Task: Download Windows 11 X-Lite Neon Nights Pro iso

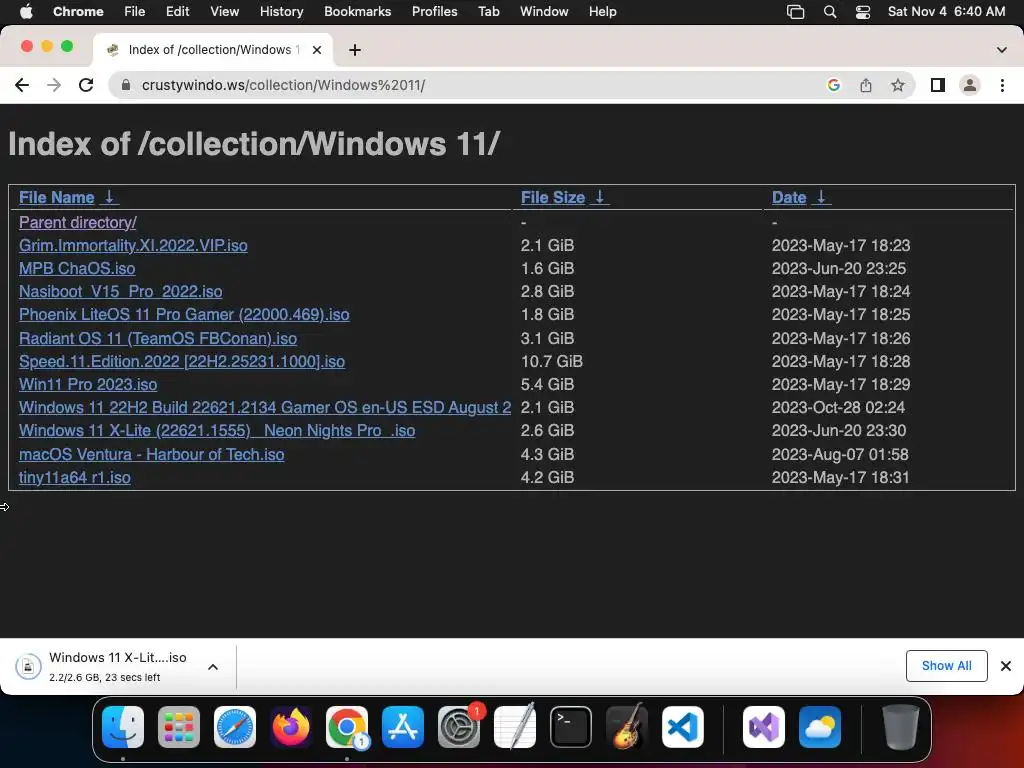Action: click(x=217, y=430)
